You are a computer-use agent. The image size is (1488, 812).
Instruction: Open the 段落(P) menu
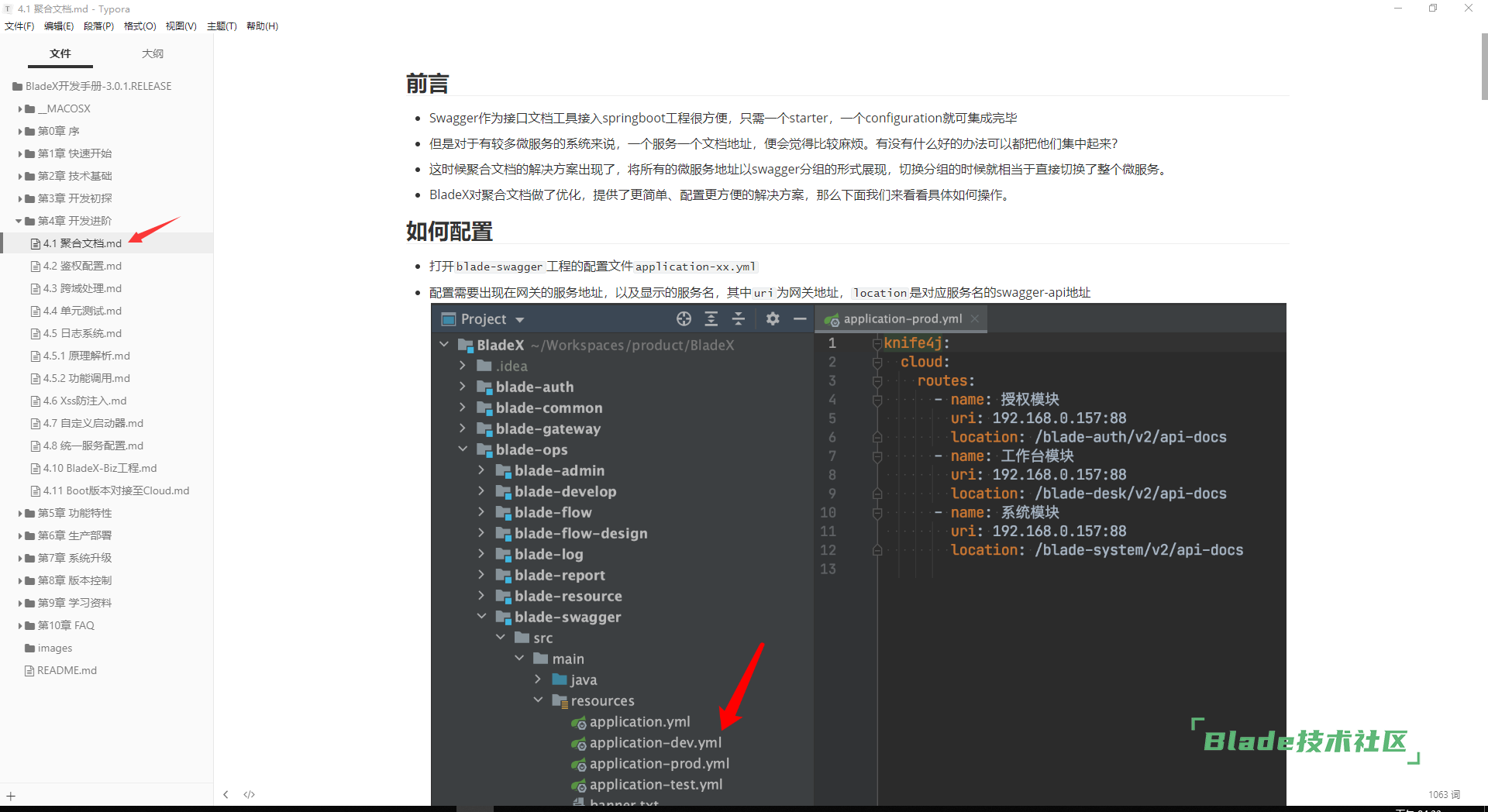[x=98, y=26]
